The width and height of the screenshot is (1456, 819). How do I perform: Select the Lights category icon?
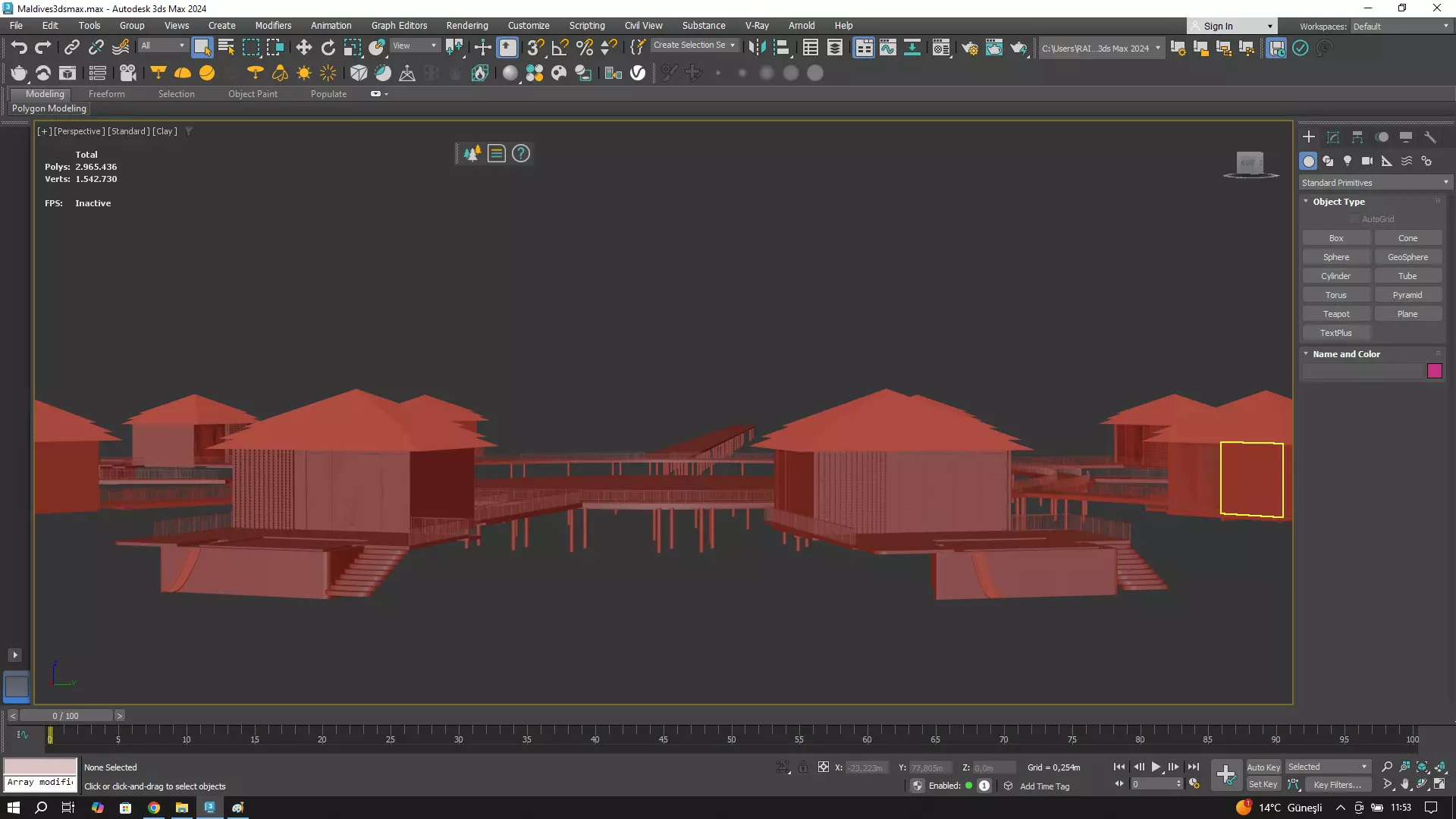[1348, 161]
